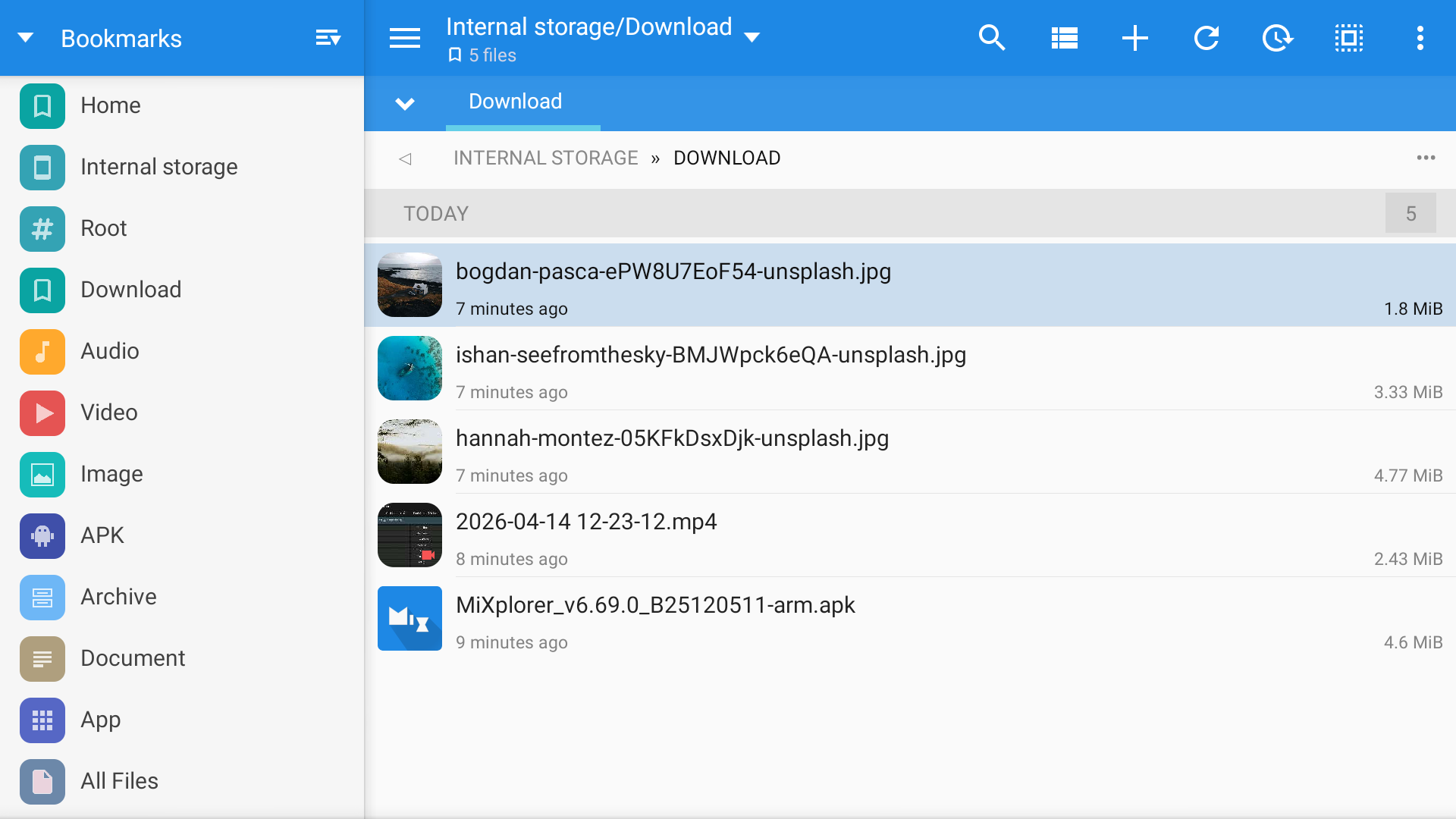The width and height of the screenshot is (1456, 819).
Task: Open the APK category bookmark
Action: point(102,535)
